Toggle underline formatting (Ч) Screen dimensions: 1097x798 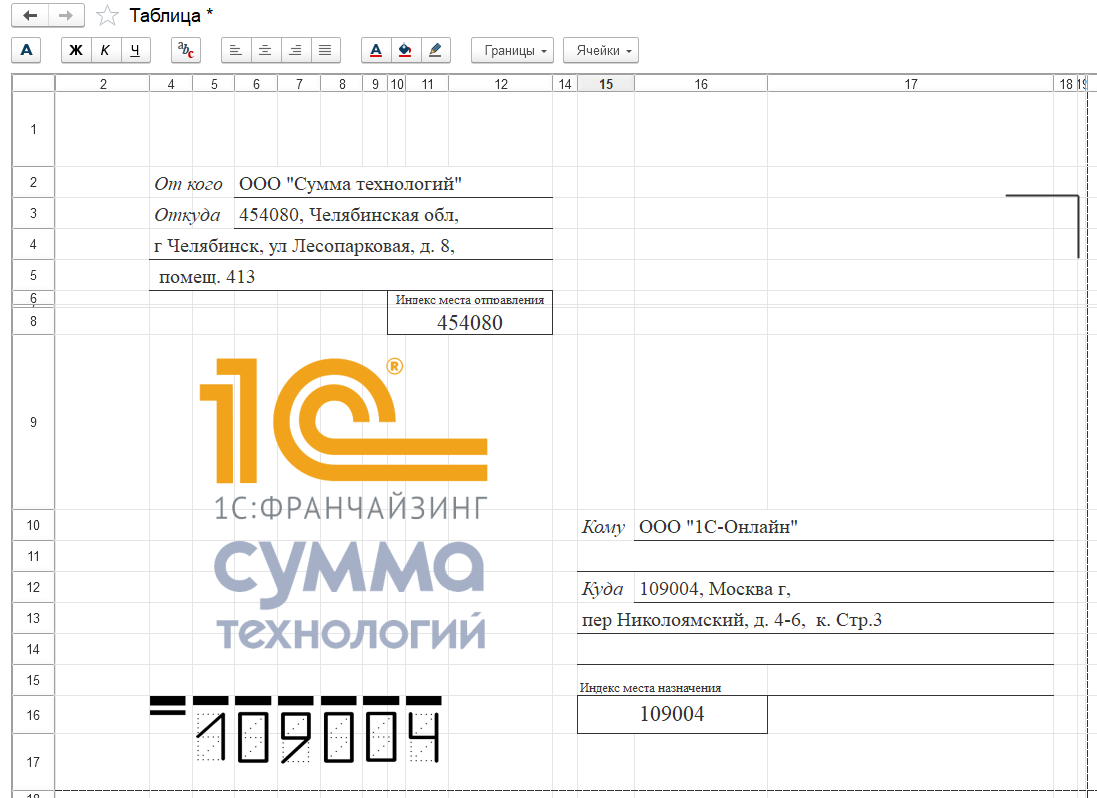(x=135, y=50)
